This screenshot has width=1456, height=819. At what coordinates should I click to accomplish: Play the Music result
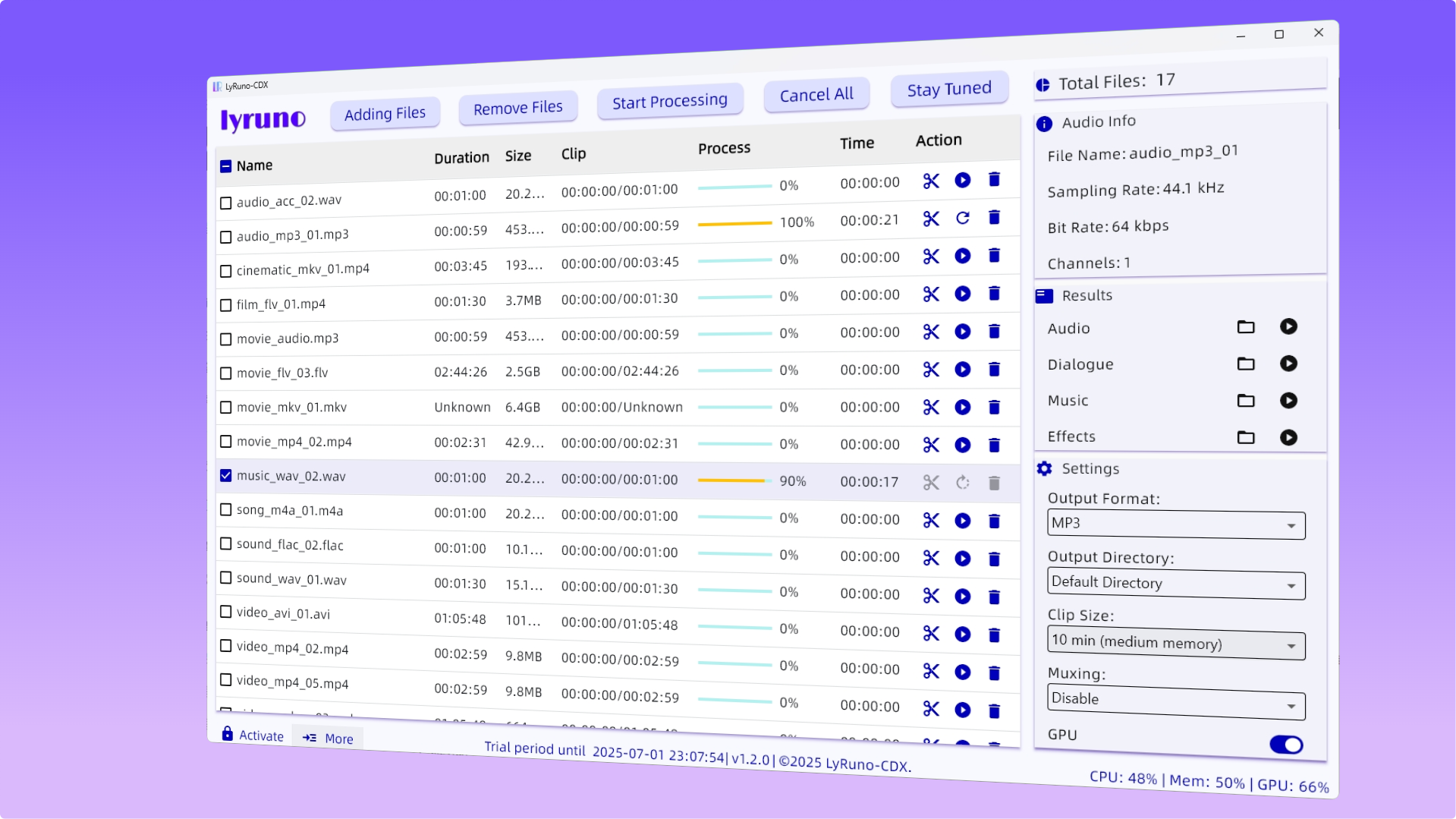tap(1288, 401)
